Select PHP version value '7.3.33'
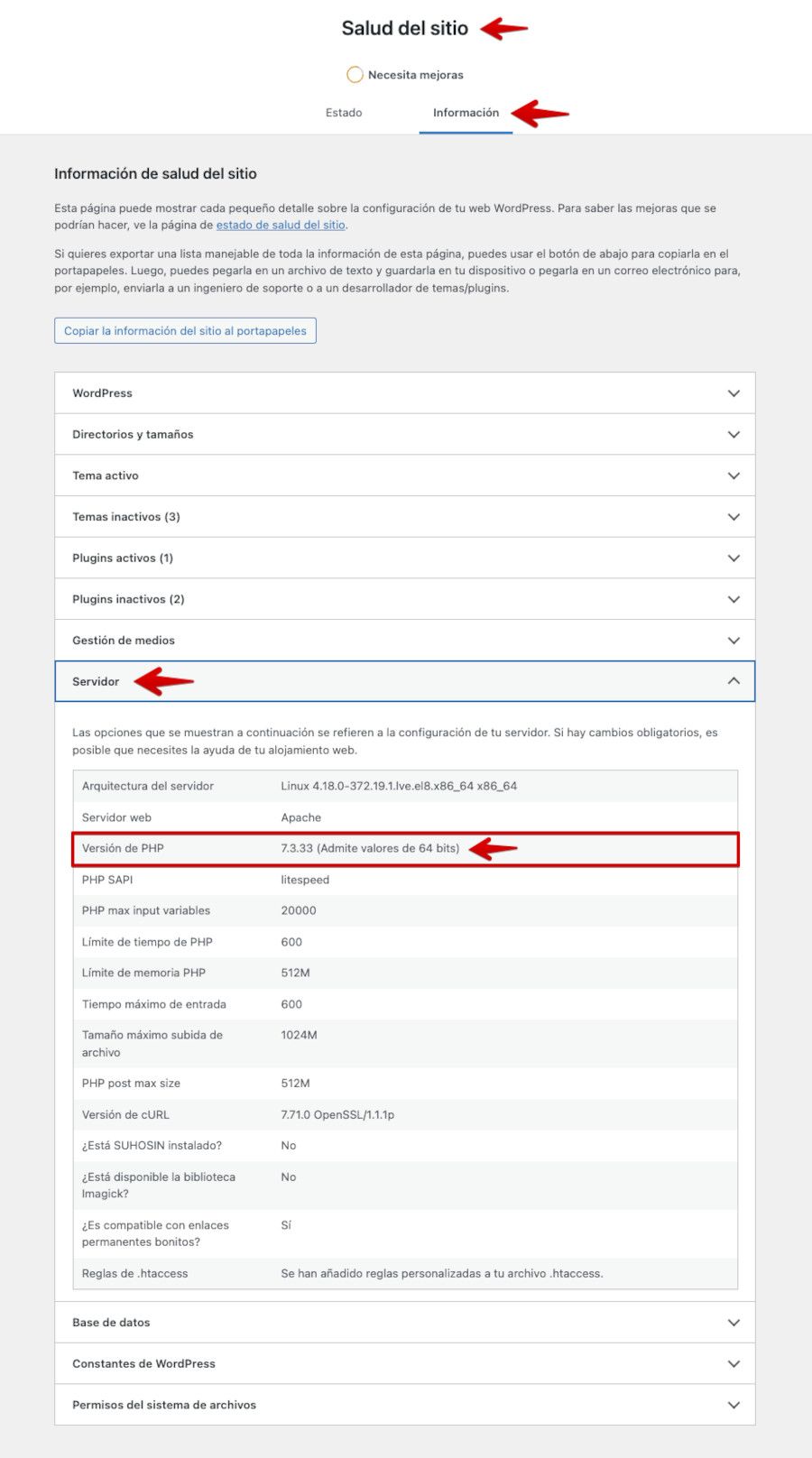Viewport: 812px width, 1458px height. tap(370, 848)
